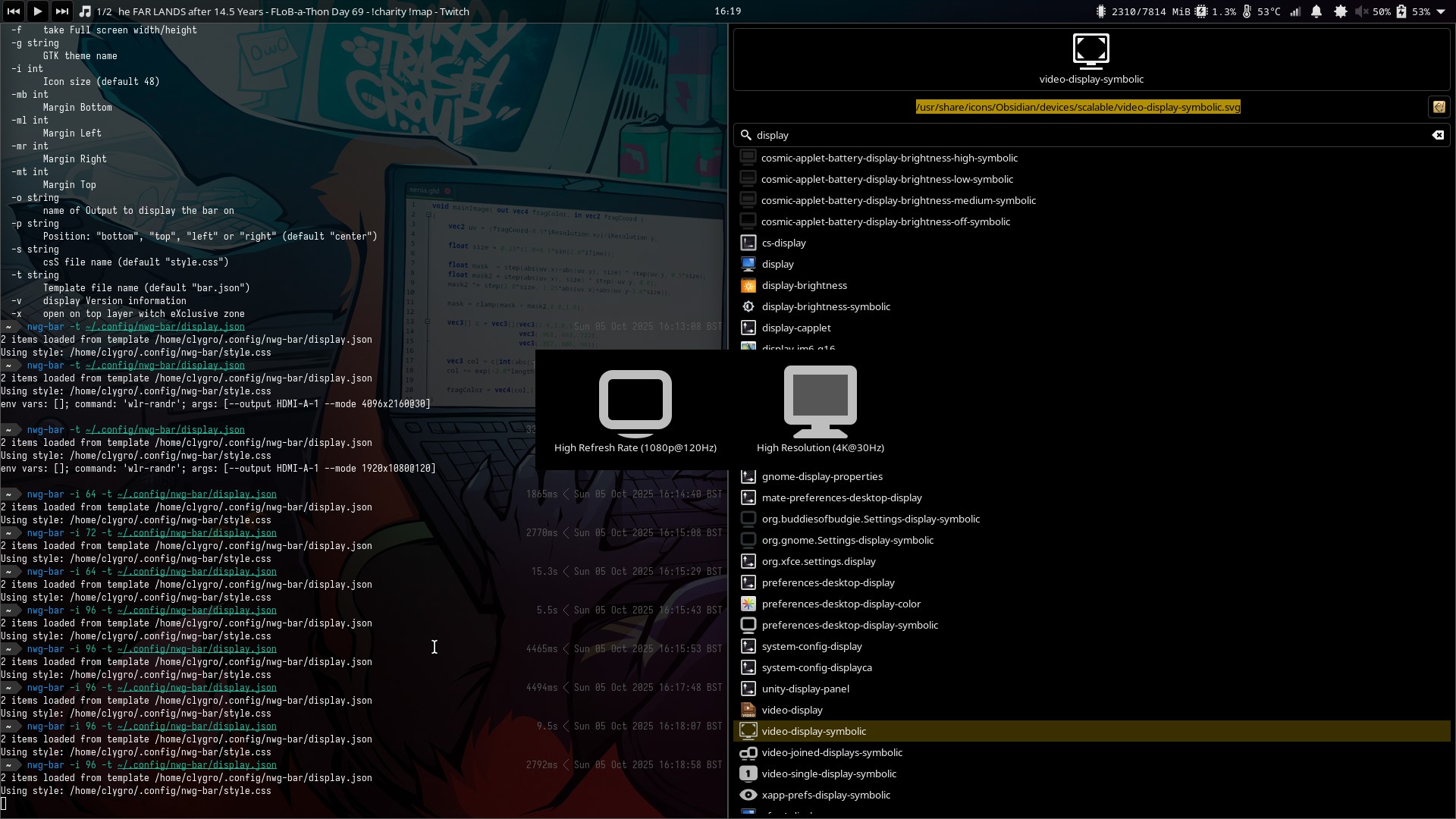Image resolution: width=1456 pixels, height=819 pixels.
Task: Select video-joined-displays-symbolic entry
Action: tap(831, 752)
